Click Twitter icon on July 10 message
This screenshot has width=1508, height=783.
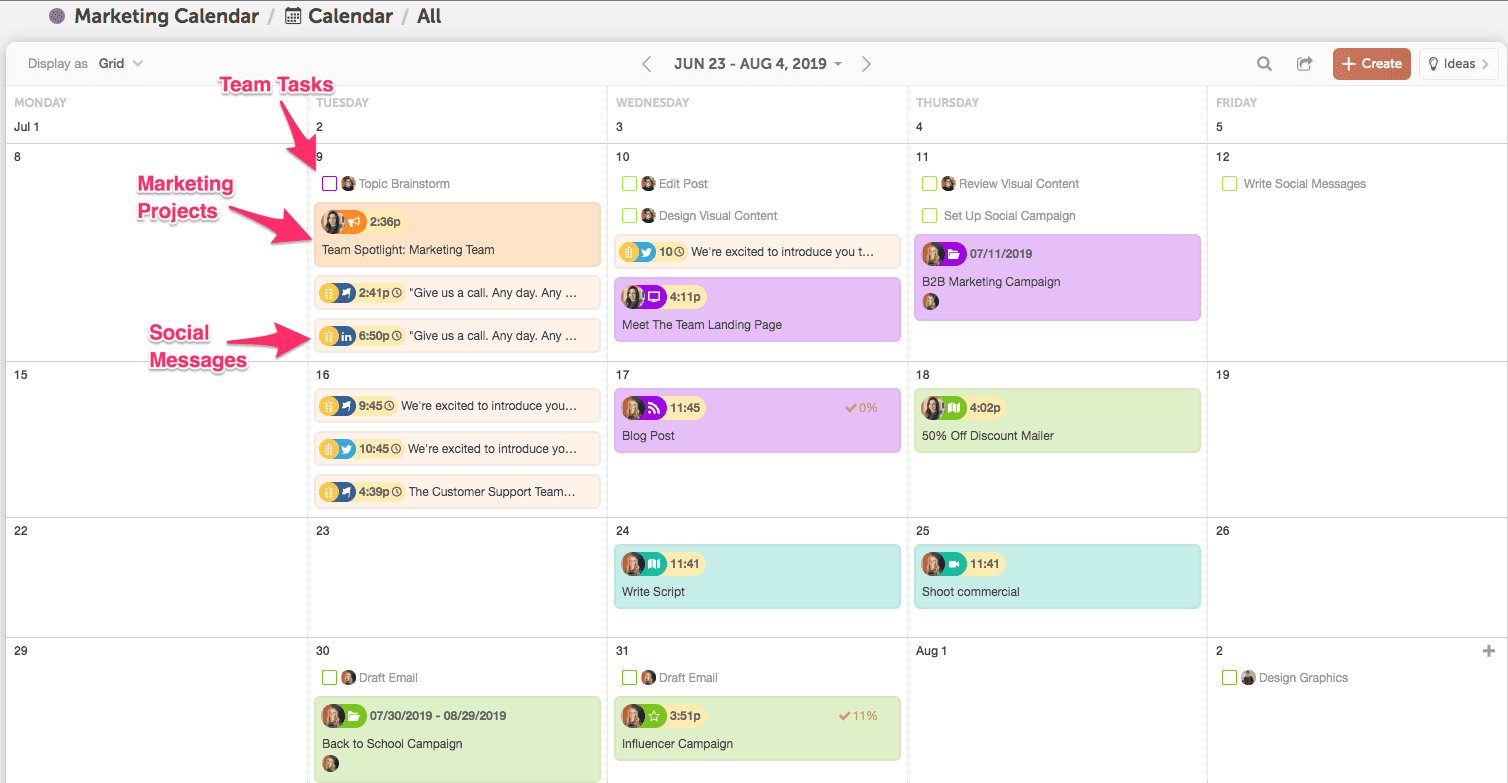click(647, 252)
